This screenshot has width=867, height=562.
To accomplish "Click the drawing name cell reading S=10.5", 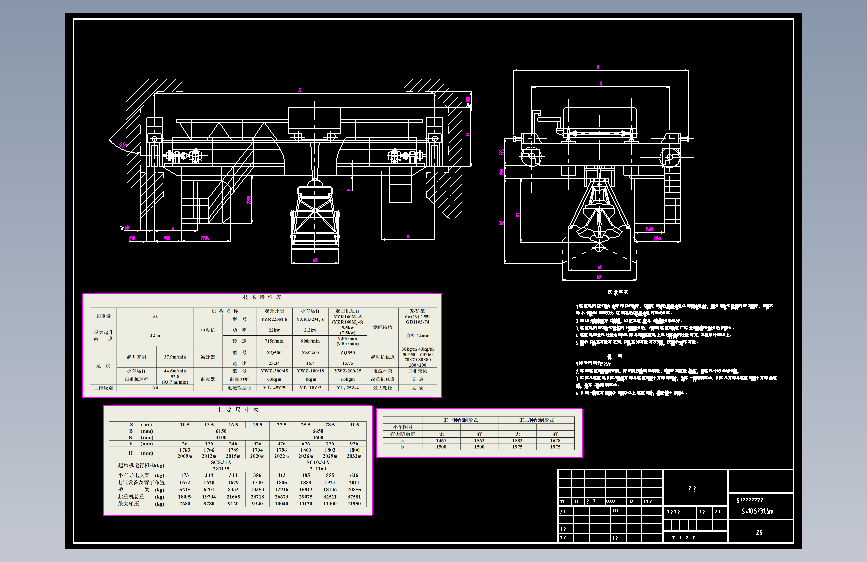I will pyautogui.click(x=760, y=511).
